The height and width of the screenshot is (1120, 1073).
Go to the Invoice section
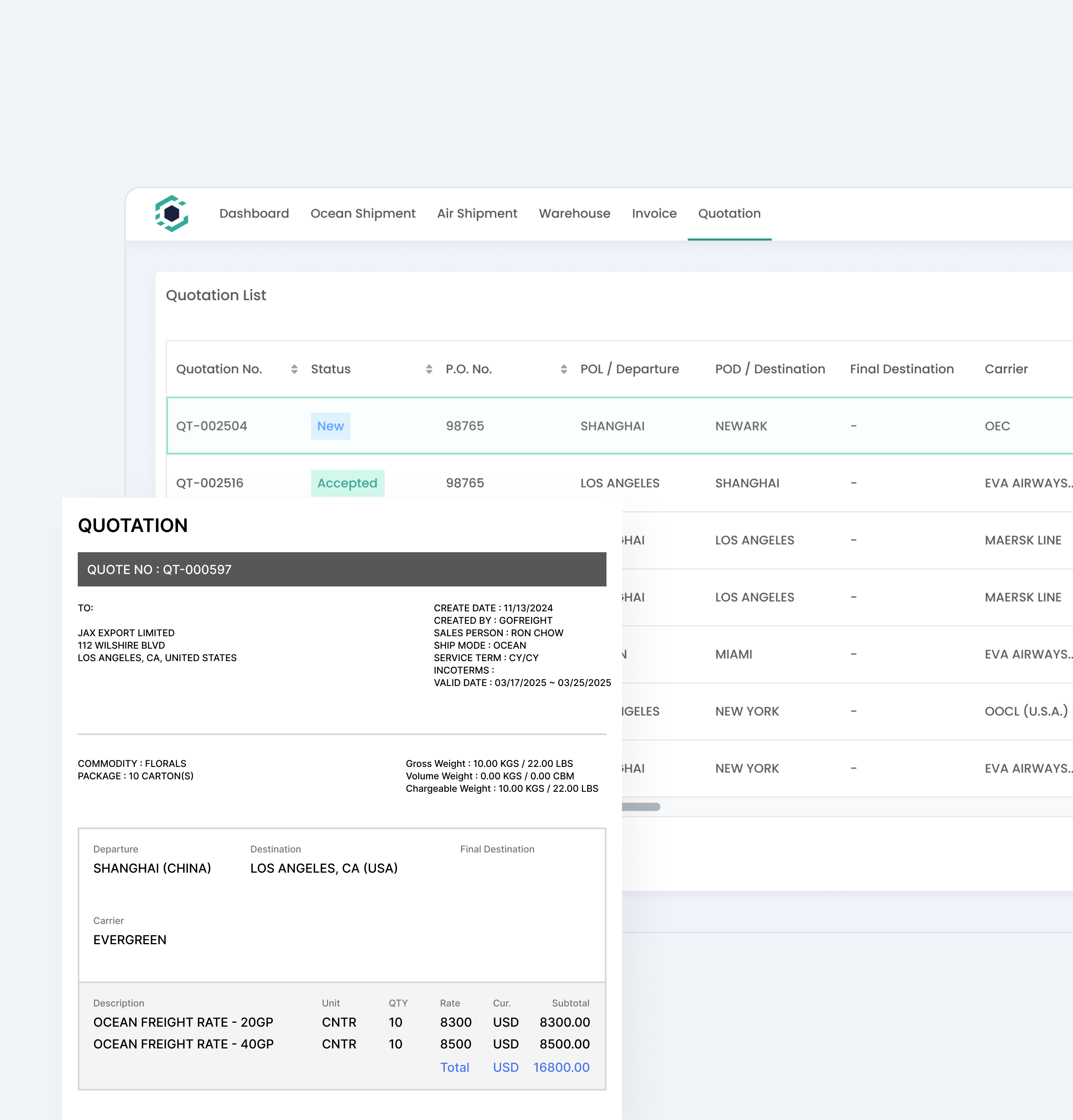(x=654, y=213)
